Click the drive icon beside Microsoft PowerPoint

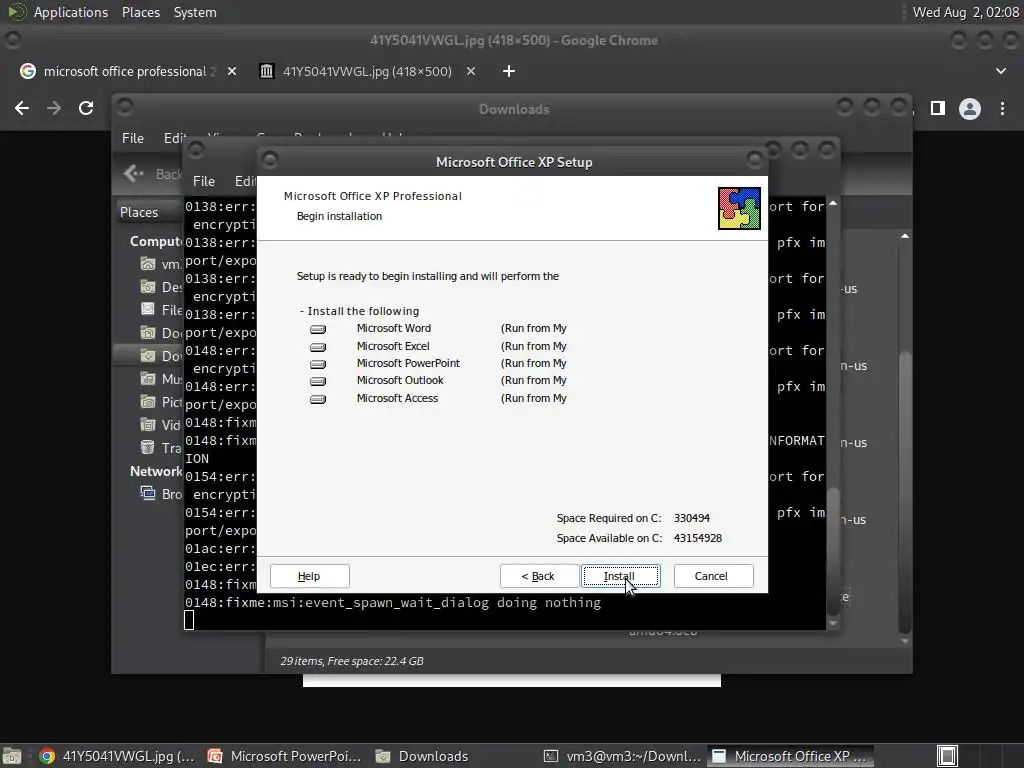pyautogui.click(x=318, y=364)
